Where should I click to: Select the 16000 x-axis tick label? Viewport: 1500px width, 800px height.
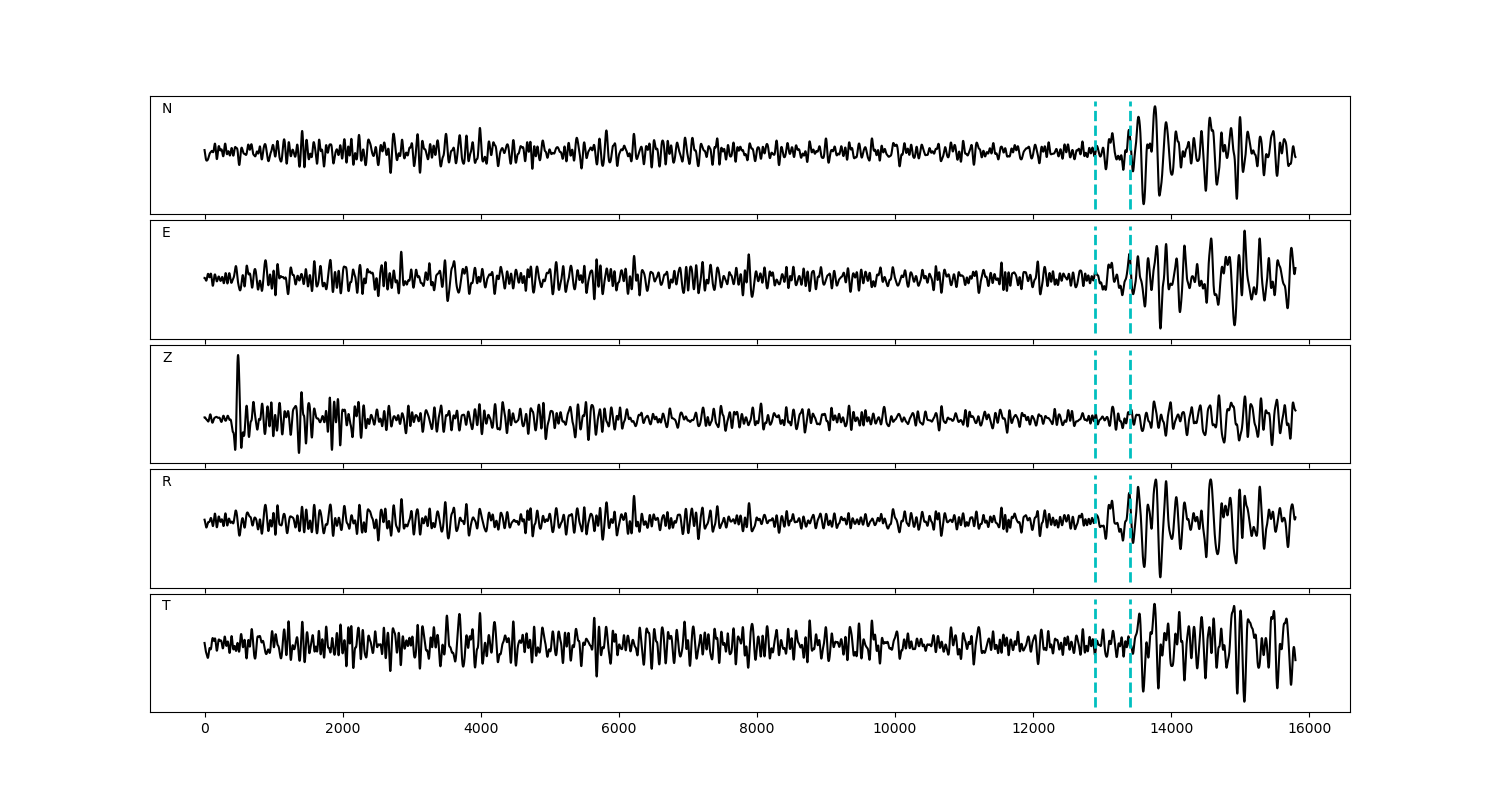1309,730
